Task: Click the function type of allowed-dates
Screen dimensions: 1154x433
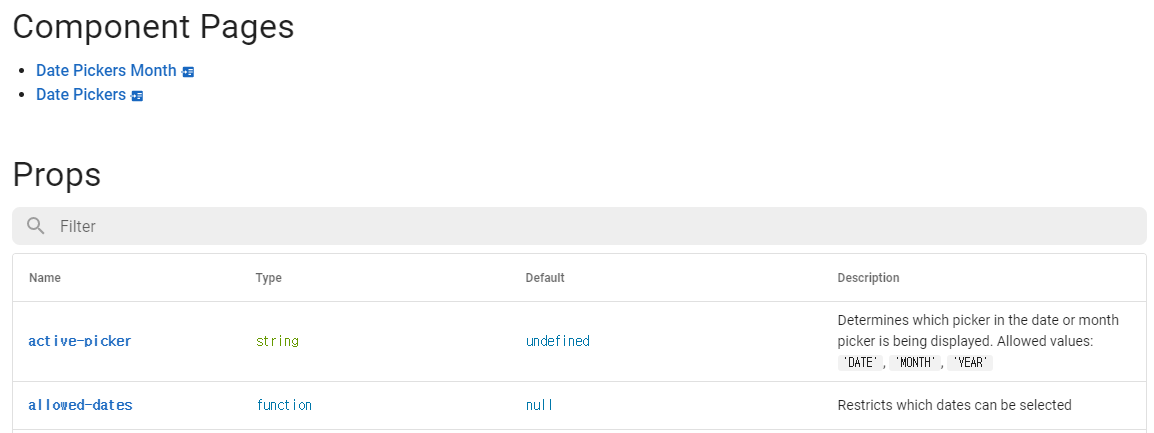Action: (x=284, y=405)
